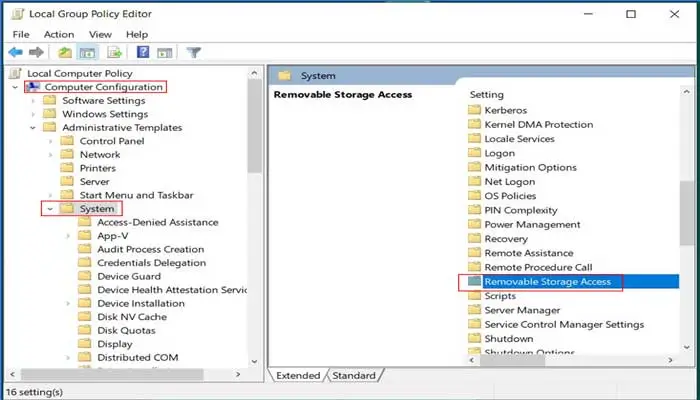
Task: Toggle the Show/Hide Console Tree toolbar icon
Action: [86, 52]
